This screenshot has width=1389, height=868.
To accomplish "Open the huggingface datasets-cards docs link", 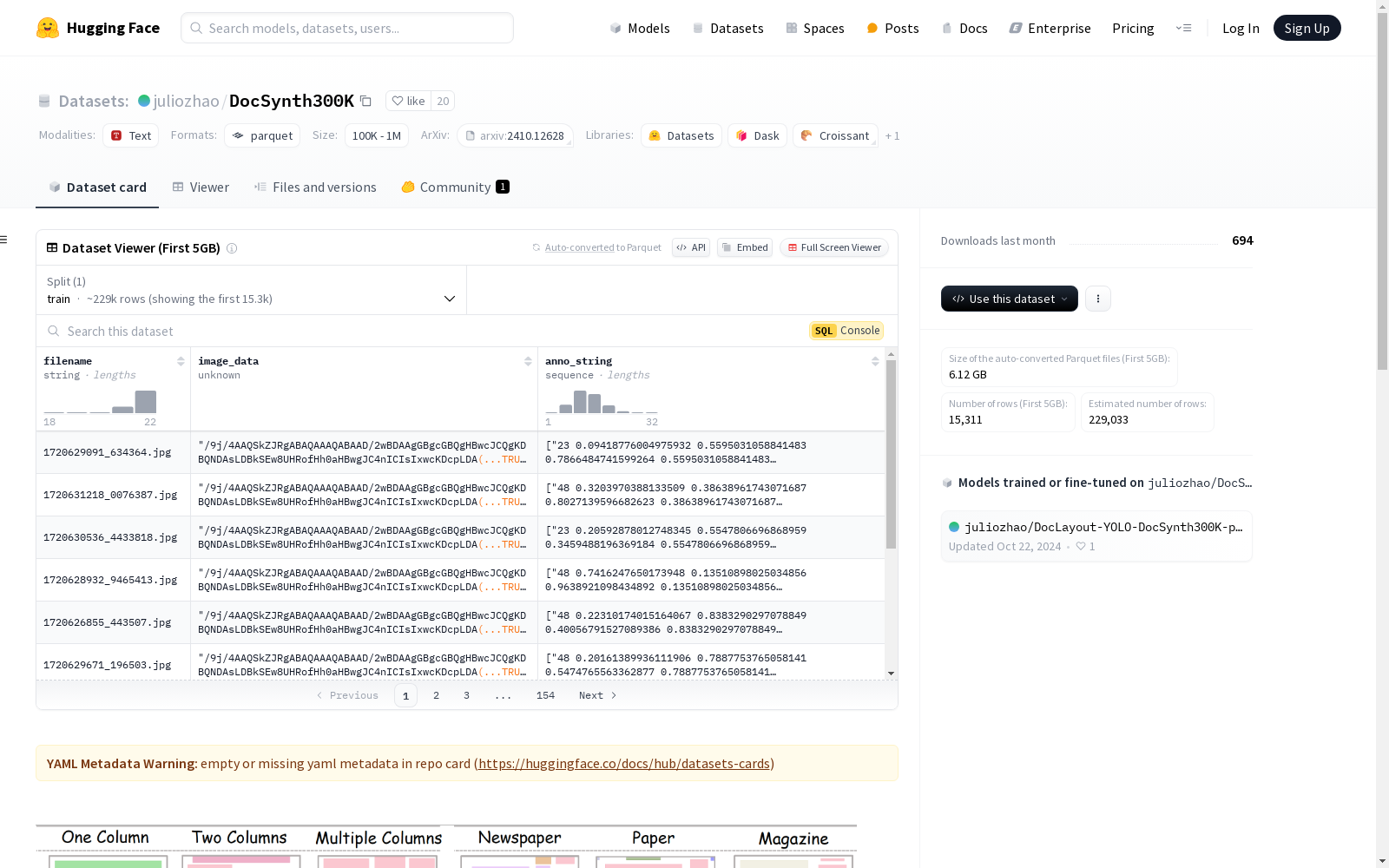I will (624, 764).
